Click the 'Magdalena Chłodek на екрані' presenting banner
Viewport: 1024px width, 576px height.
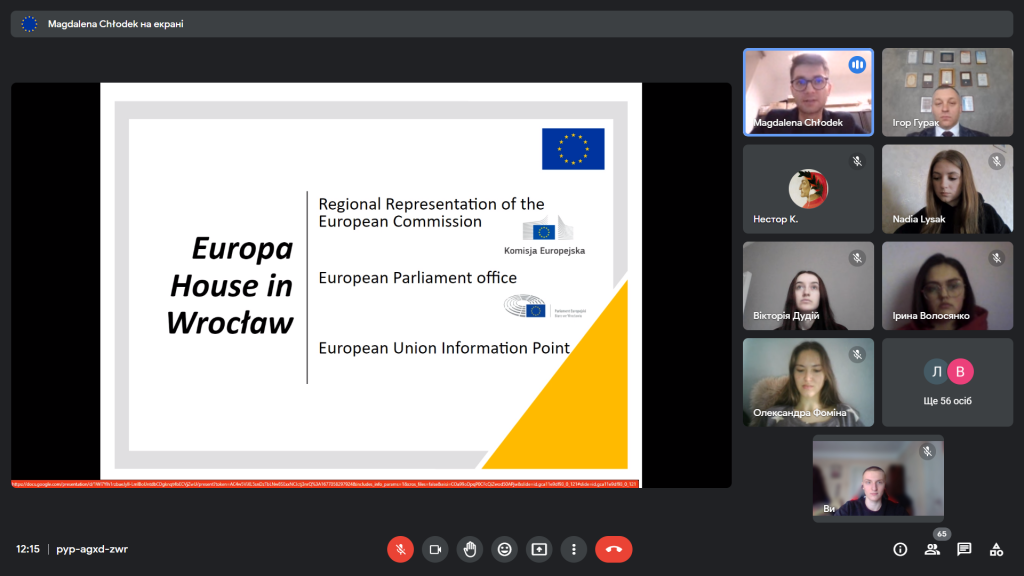point(115,24)
